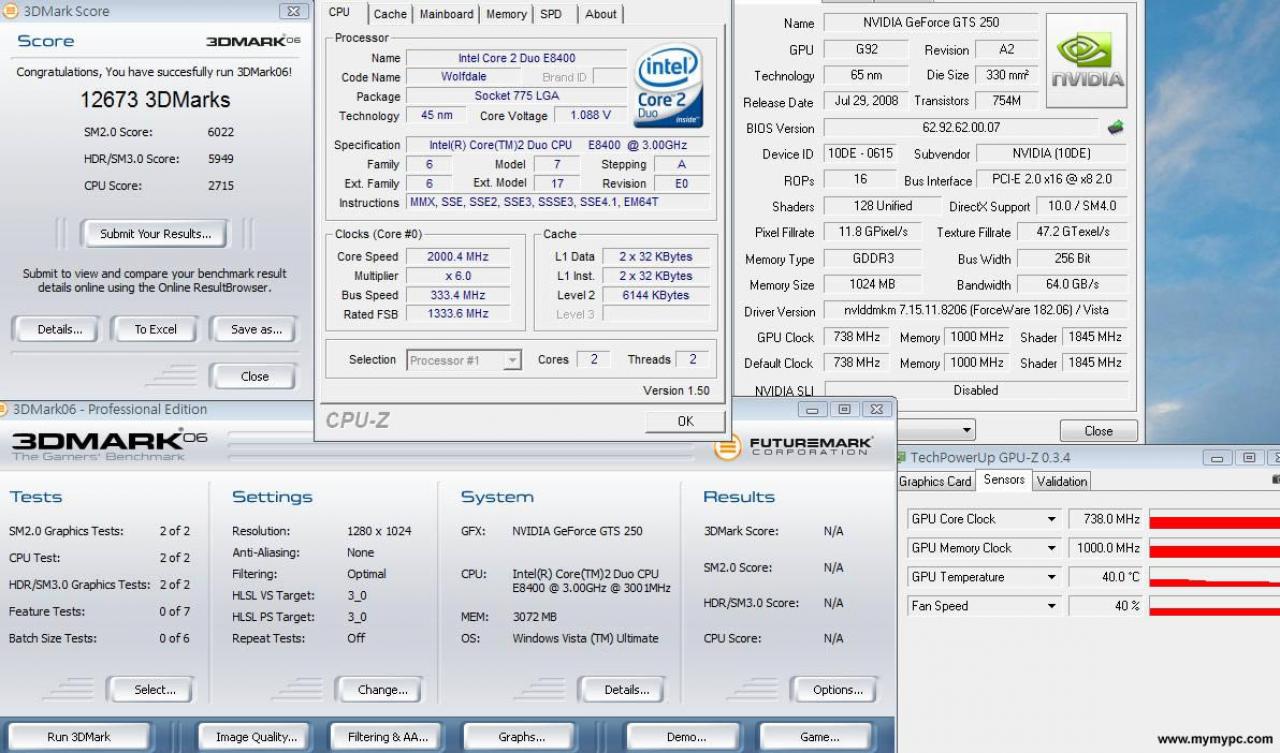Open GPU-Z graphics card selector dropdown
This screenshot has width=1280, height=753.
pyautogui.click(x=967, y=430)
